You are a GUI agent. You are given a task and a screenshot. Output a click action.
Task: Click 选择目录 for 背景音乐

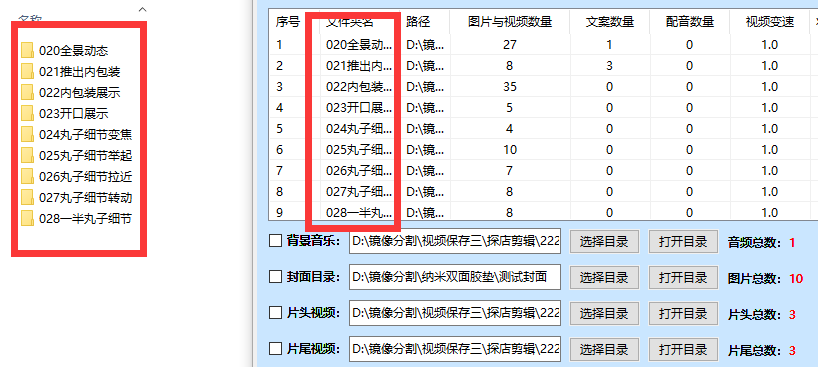[604, 241]
